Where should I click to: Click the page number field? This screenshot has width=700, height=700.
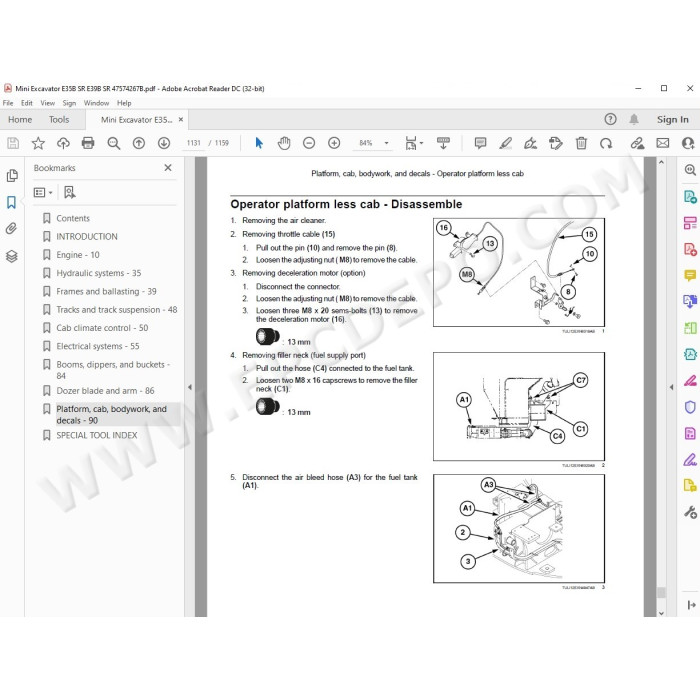click(194, 143)
